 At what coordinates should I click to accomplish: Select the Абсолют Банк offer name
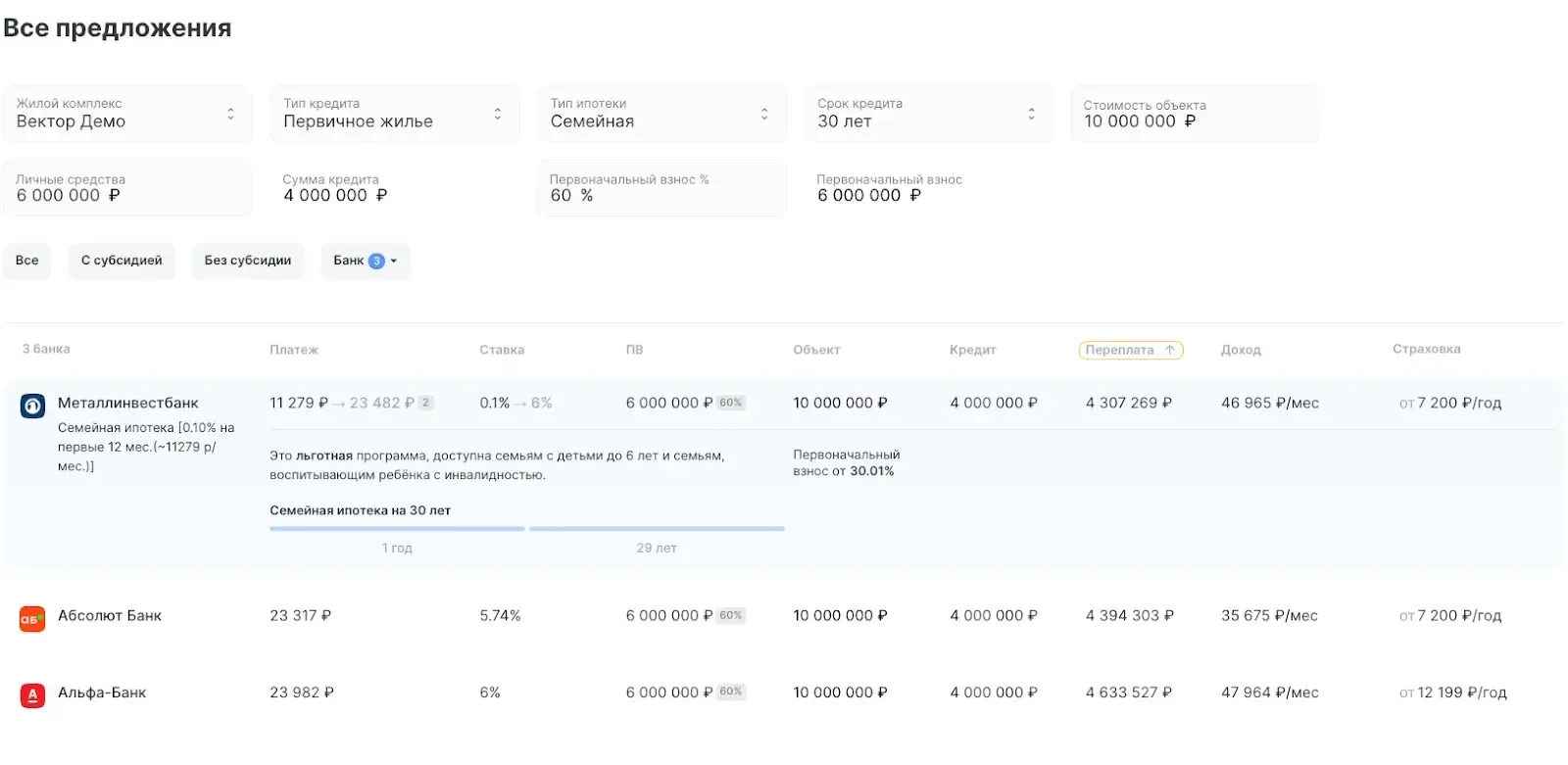[110, 615]
